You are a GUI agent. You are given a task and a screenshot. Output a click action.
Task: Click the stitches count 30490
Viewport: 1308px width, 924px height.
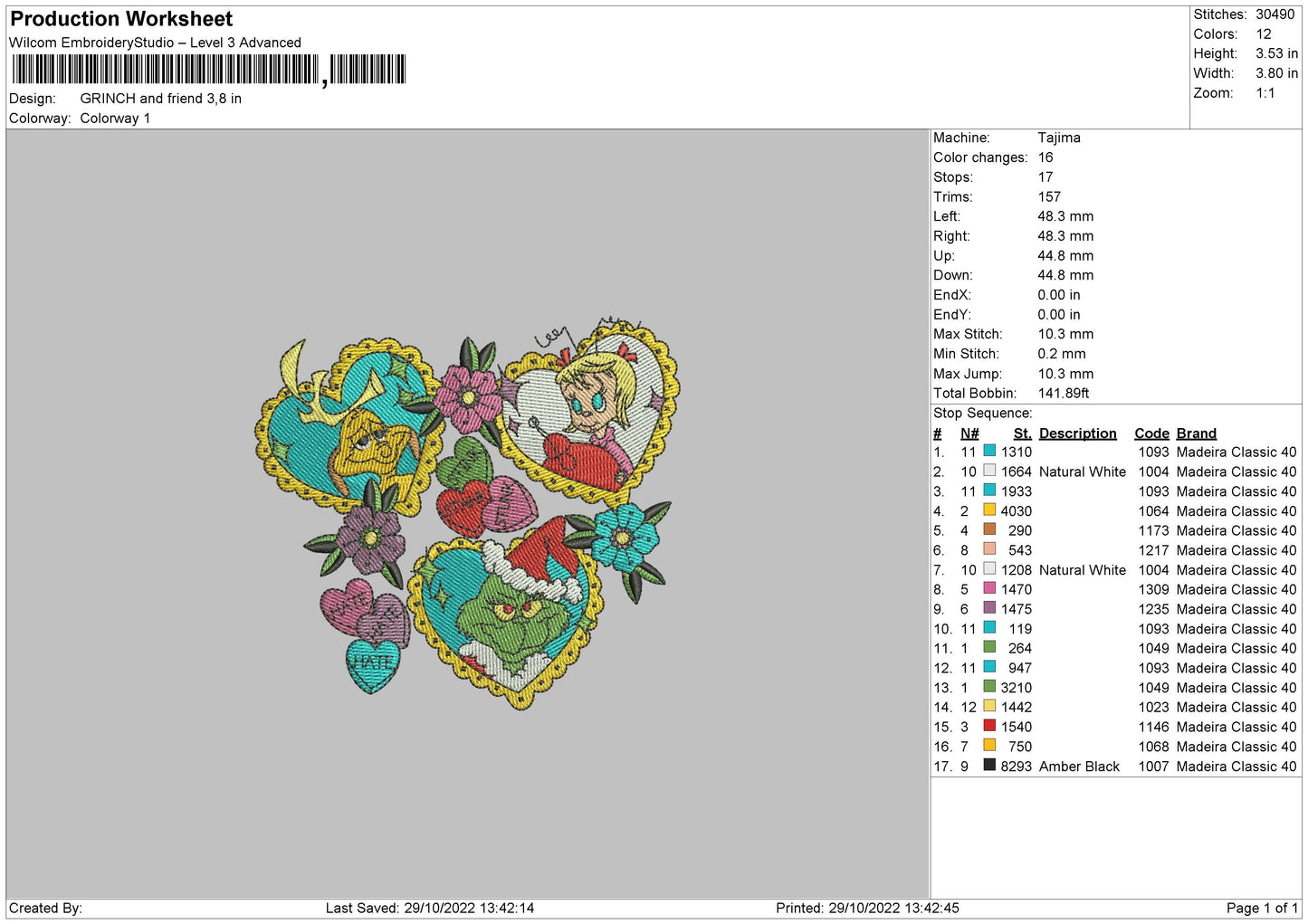click(1275, 14)
